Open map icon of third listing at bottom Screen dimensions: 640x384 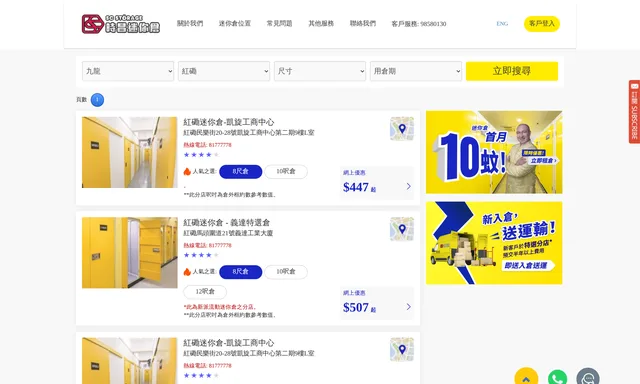coord(402,349)
